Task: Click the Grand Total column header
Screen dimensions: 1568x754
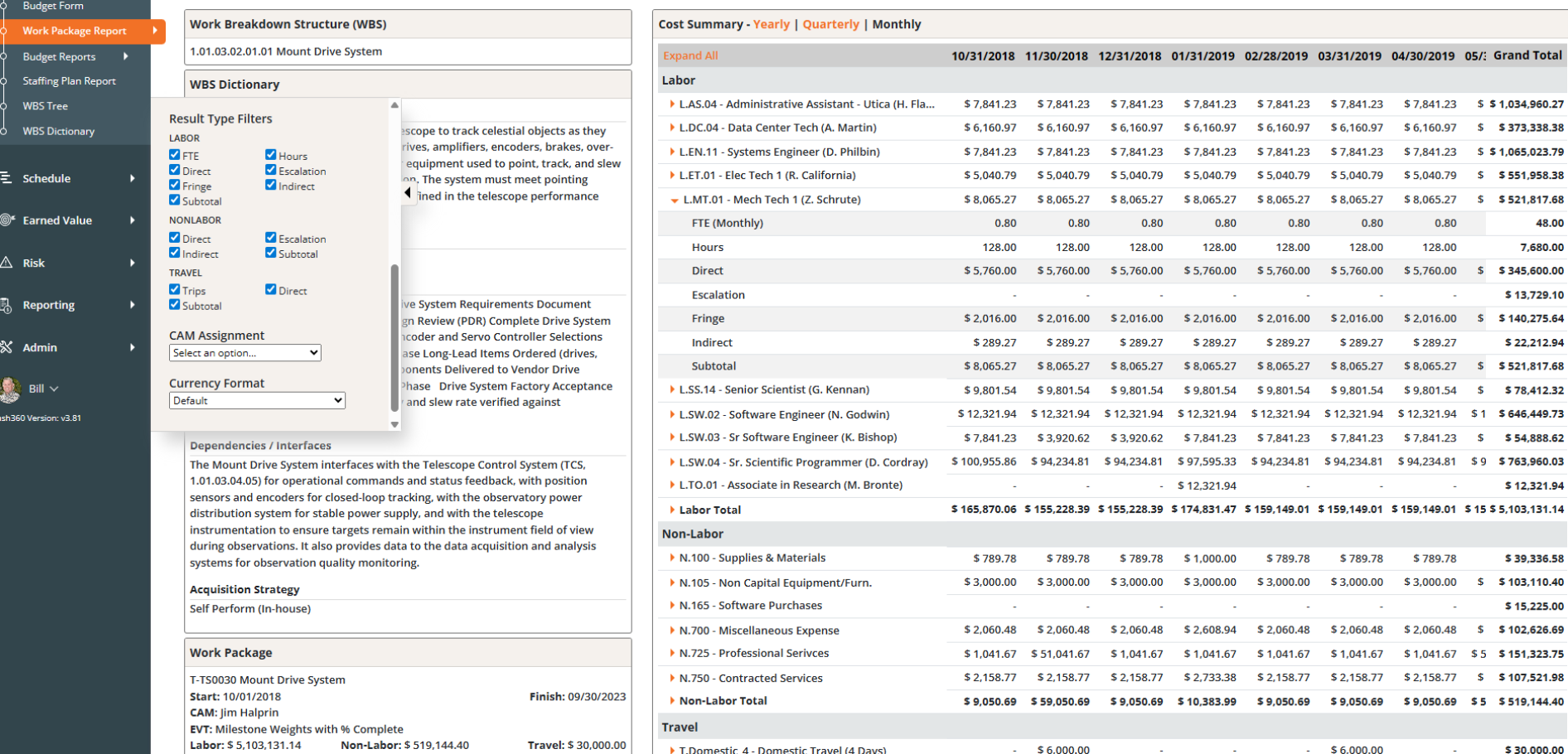Action: pos(1527,56)
